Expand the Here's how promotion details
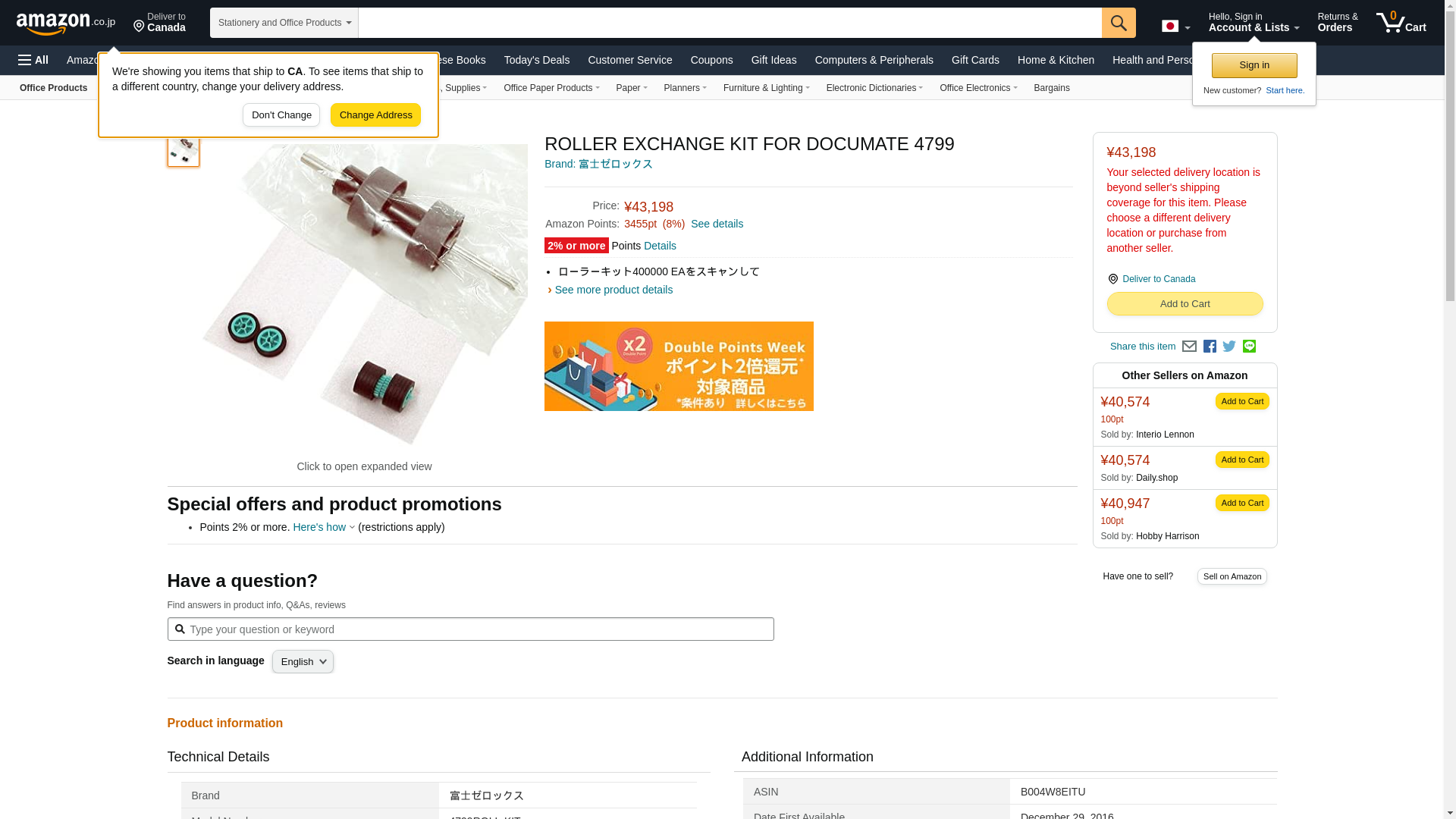The width and height of the screenshot is (1456, 819). tap(324, 527)
